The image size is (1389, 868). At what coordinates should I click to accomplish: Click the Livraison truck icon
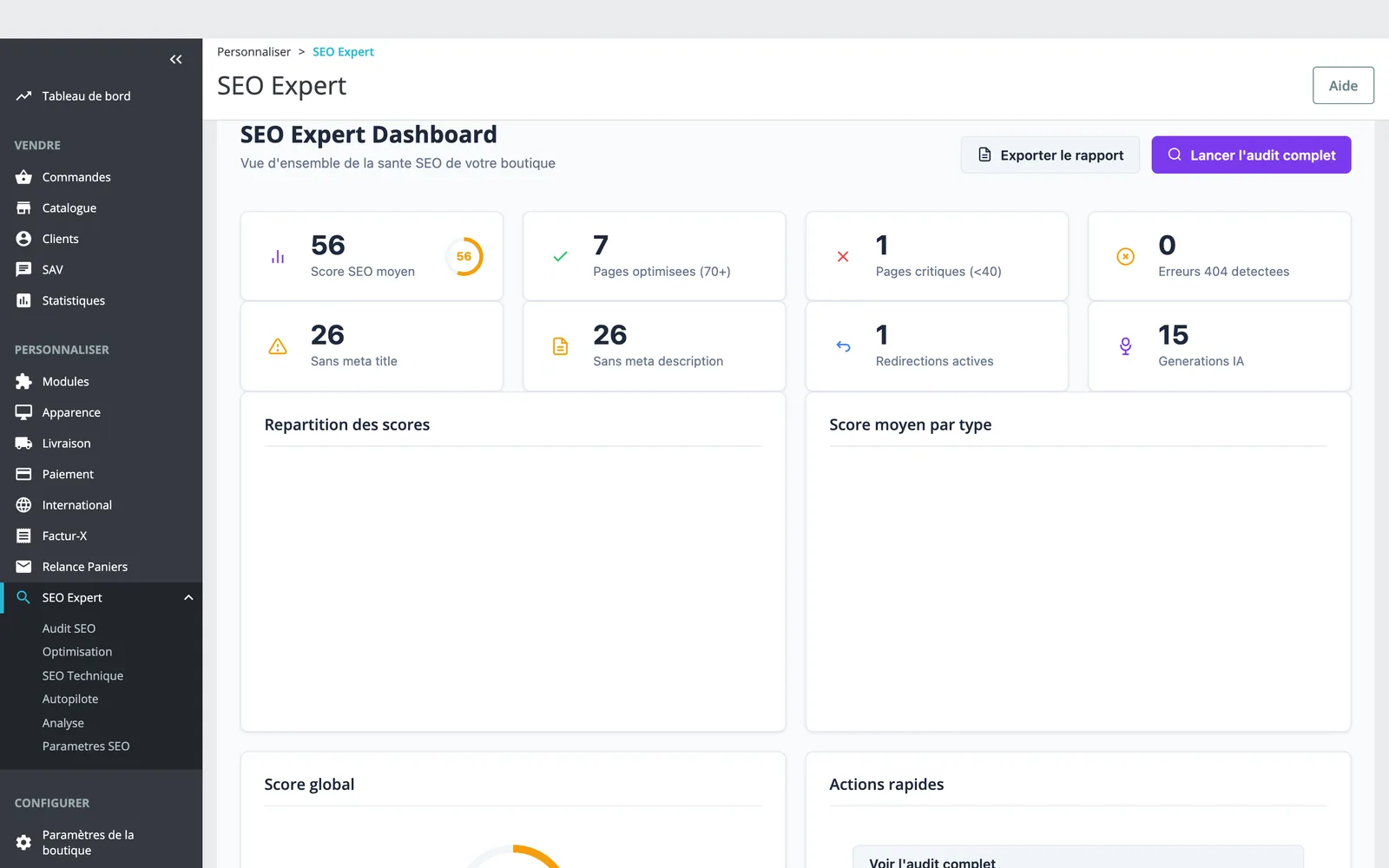(x=23, y=444)
